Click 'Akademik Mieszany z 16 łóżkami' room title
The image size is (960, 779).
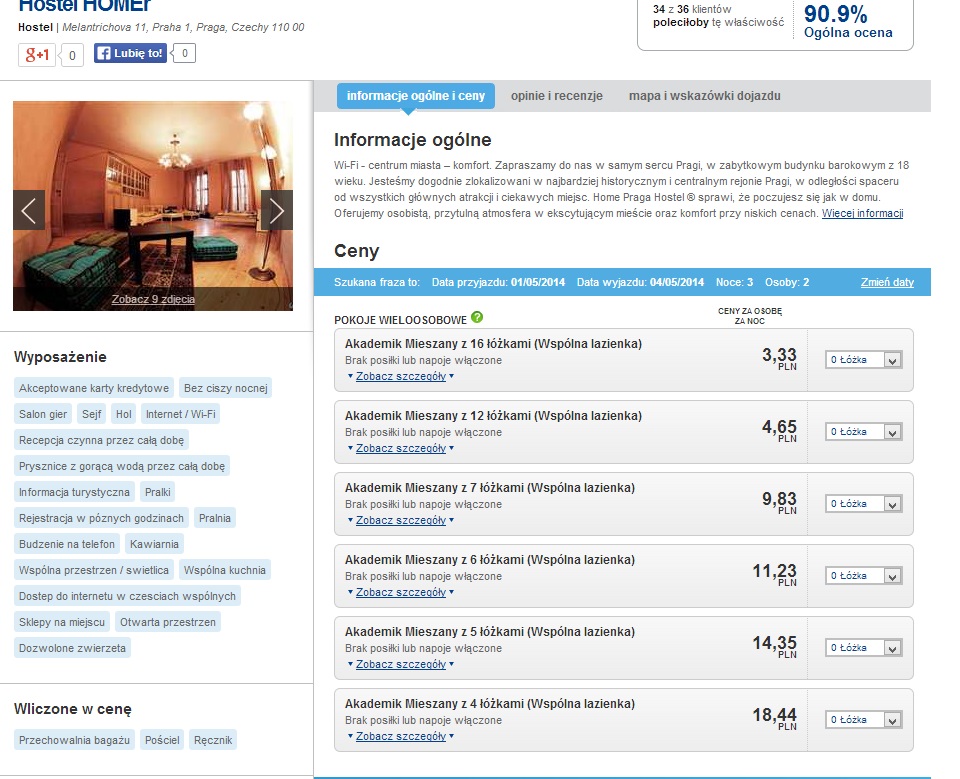[x=493, y=344]
